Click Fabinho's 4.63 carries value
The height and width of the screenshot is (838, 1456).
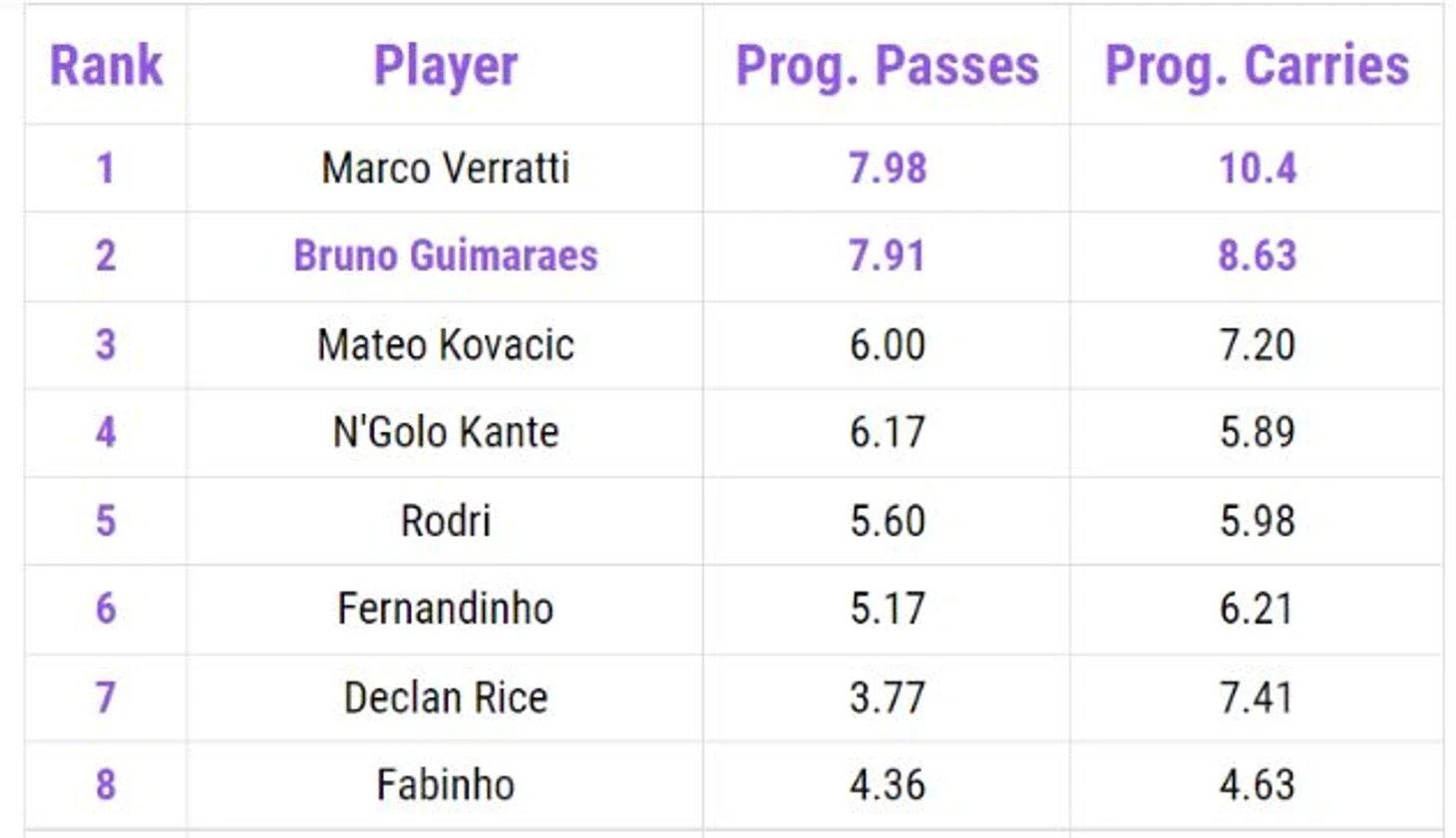[x=1257, y=785]
